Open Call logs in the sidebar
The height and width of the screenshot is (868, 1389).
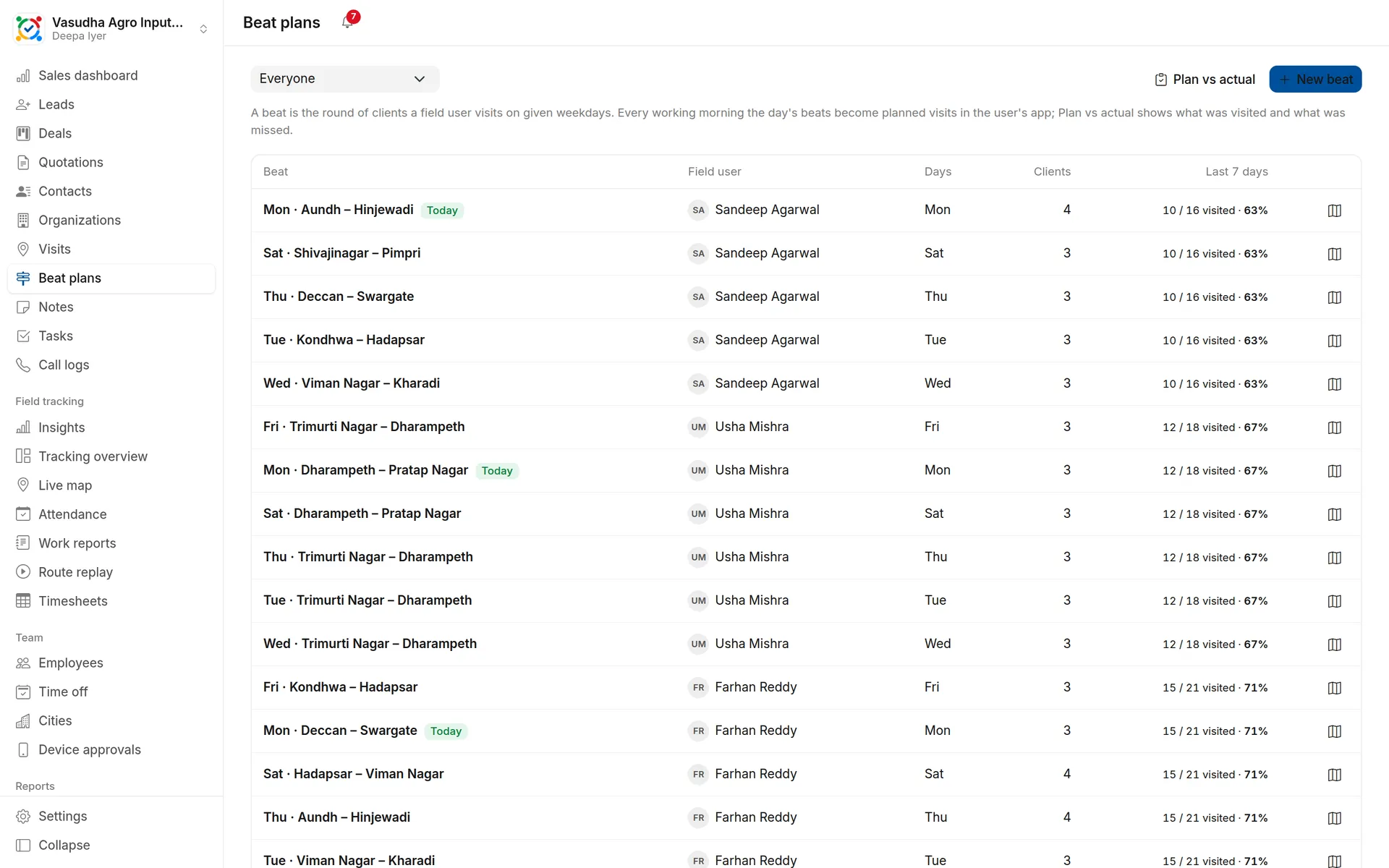[x=111, y=365]
